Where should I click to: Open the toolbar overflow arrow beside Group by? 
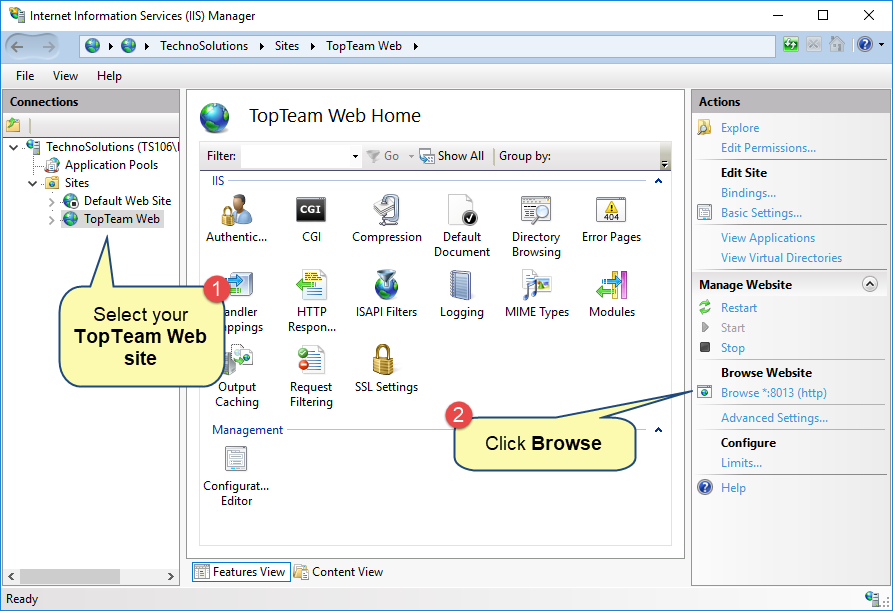pos(664,164)
